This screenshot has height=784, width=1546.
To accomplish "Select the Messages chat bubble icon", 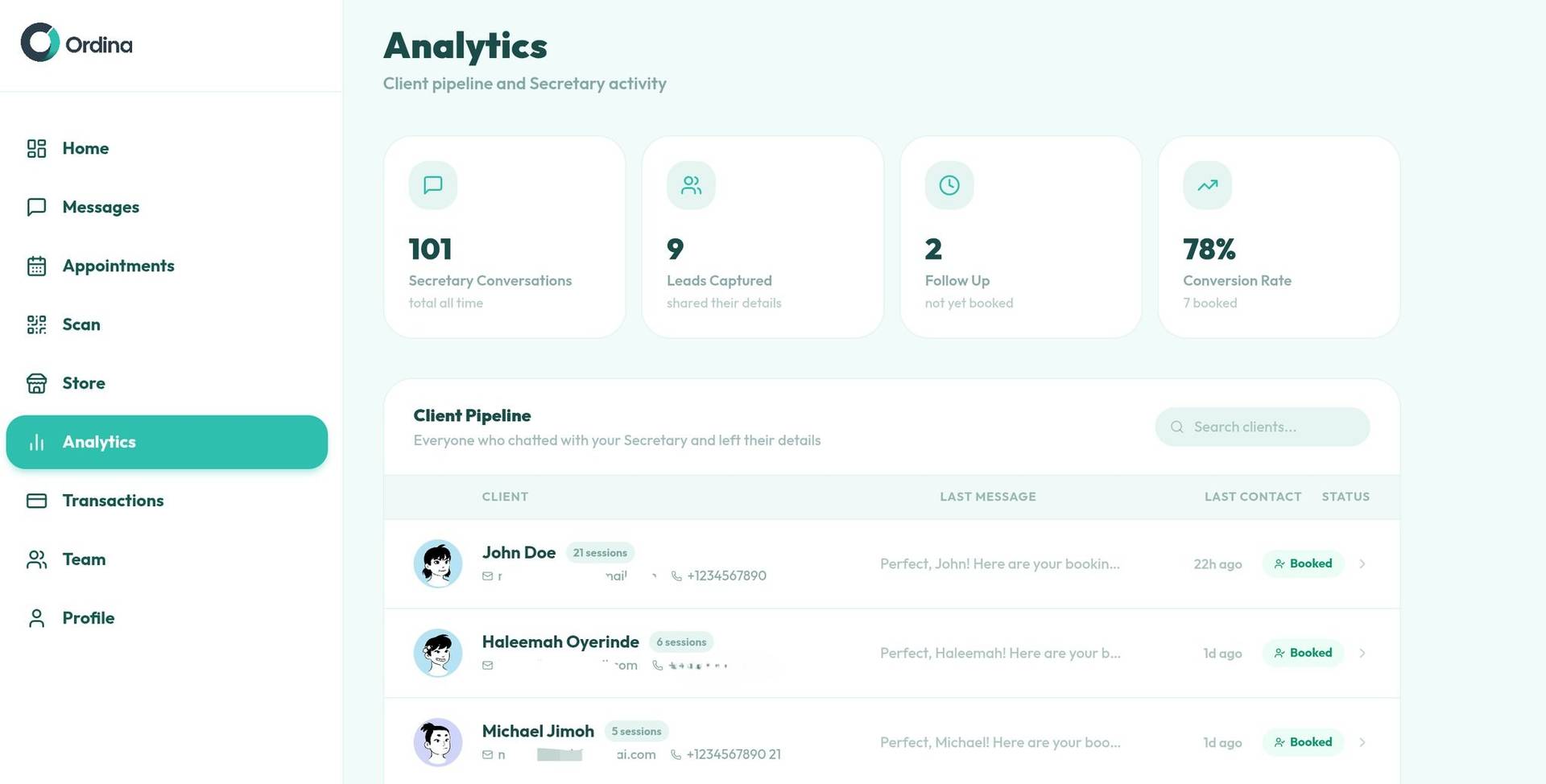I will tap(36, 207).
